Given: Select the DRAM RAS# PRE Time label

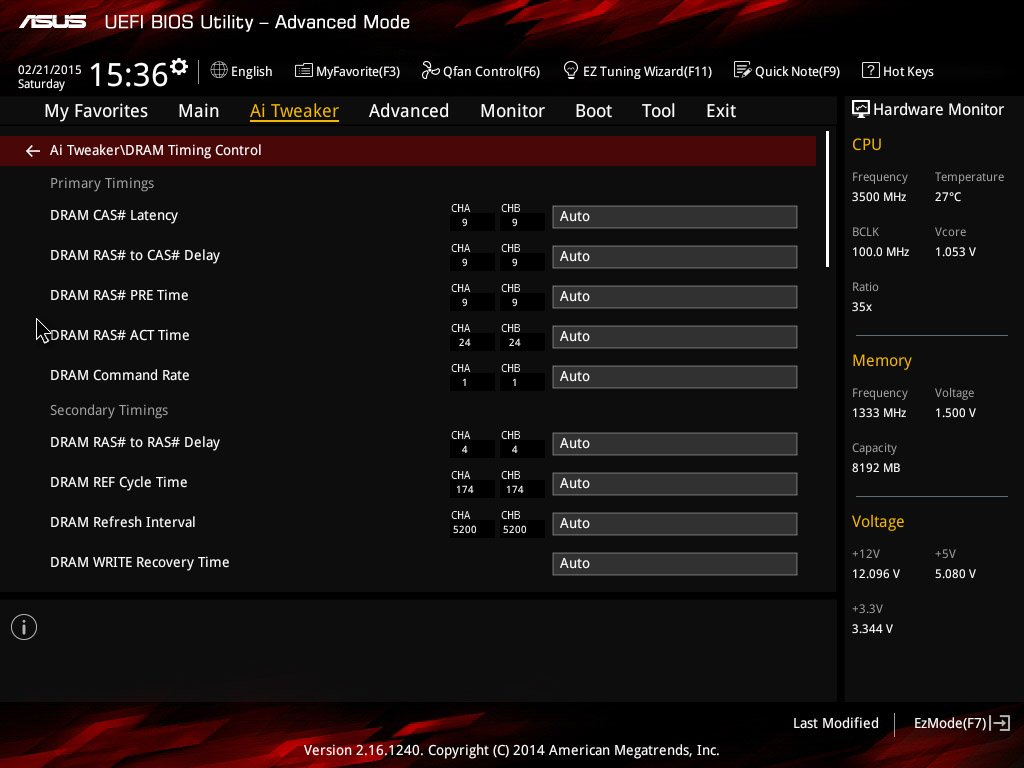Looking at the screenshot, I should [x=119, y=295].
